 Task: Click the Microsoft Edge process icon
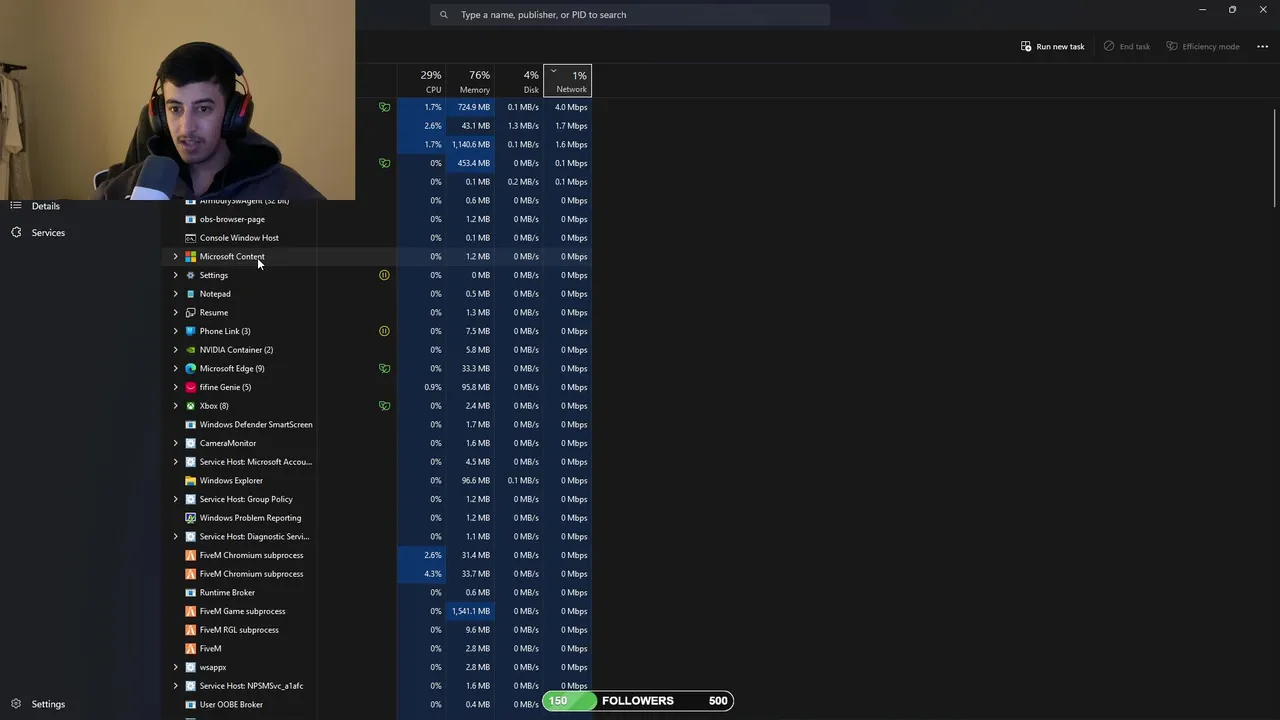pos(190,368)
